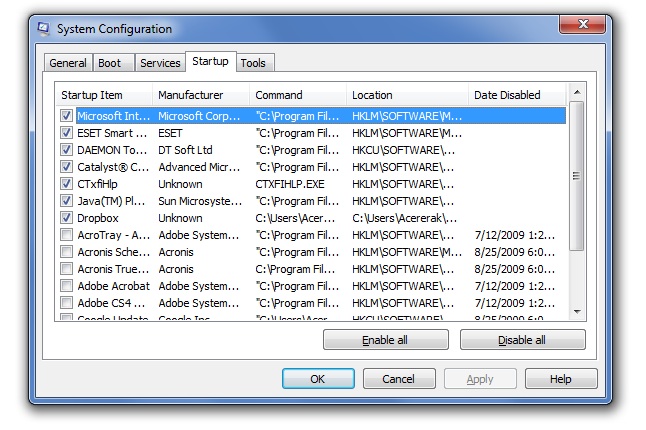
Task: Uncheck the Microsoft Int... startup item
Action: coord(66,115)
